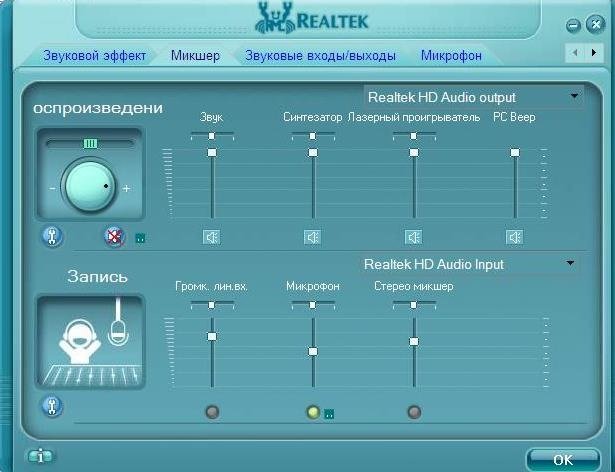Click the info icon at bottom left
Screen dimensions: 615x472
point(40,456)
